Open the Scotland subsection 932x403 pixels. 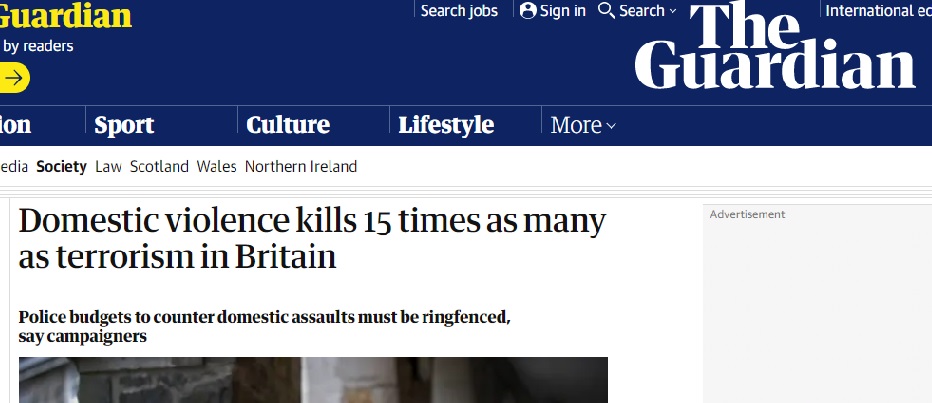click(159, 167)
